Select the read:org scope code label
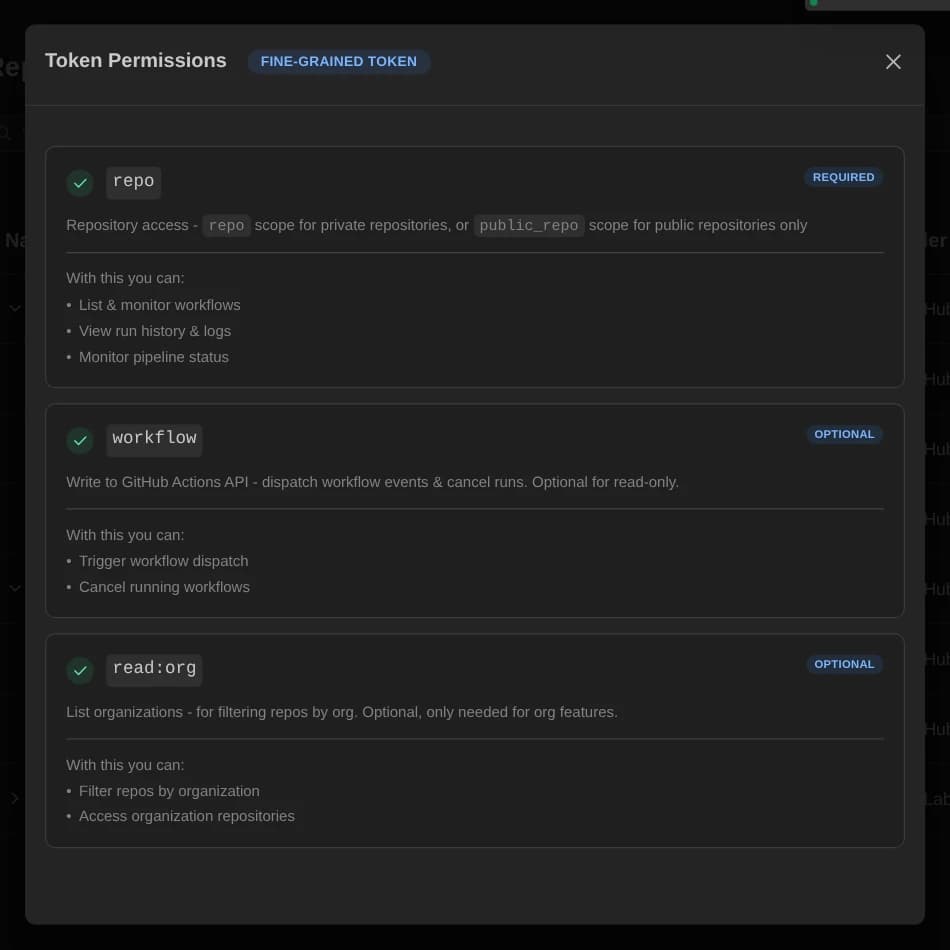The height and width of the screenshot is (950, 950). tap(154, 669)
